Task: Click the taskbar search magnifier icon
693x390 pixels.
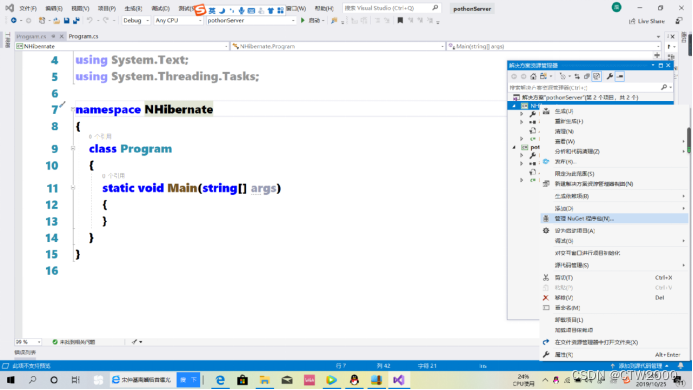Action: 32,380
